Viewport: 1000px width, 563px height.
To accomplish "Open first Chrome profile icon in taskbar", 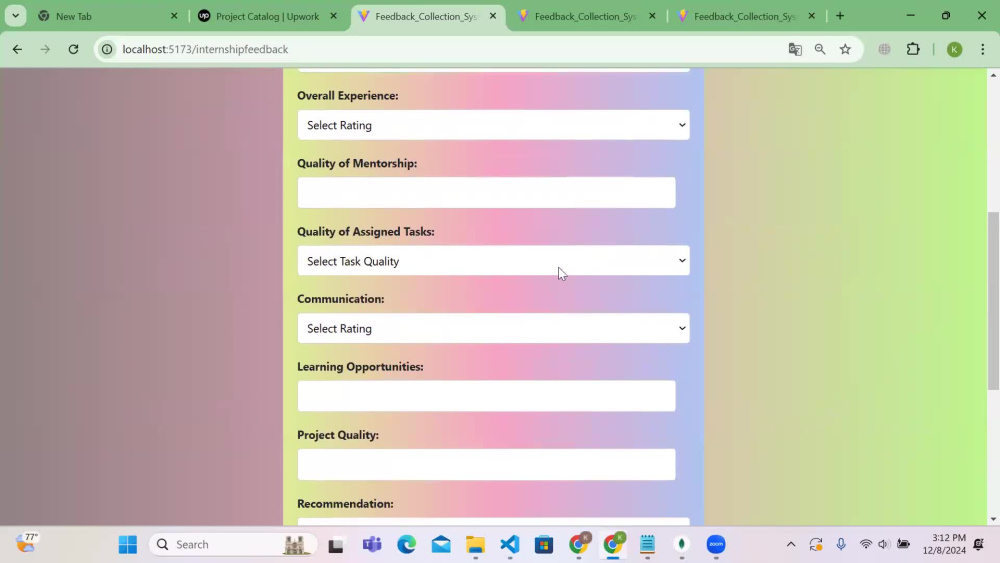I will 579,544.
